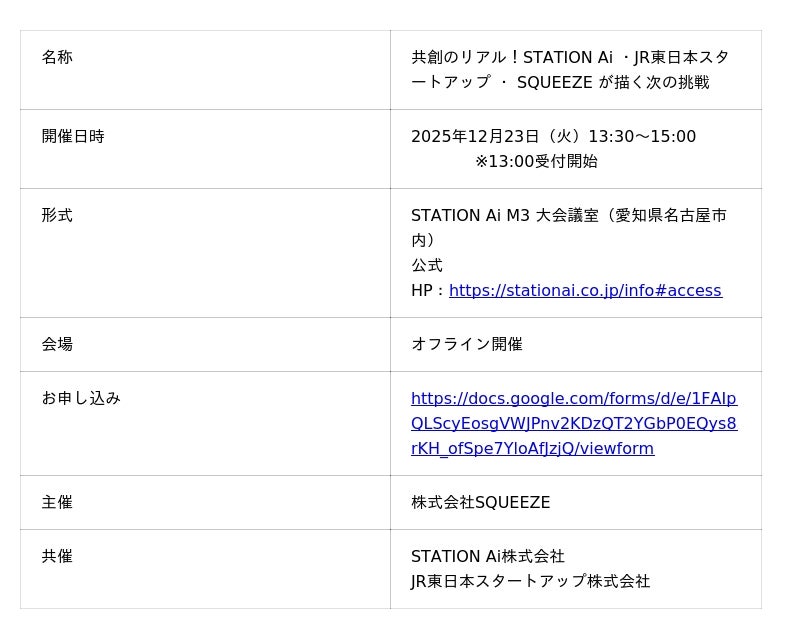Open the Google Forms application link
This screenshot has width=800, height=639.
[573, 424]
